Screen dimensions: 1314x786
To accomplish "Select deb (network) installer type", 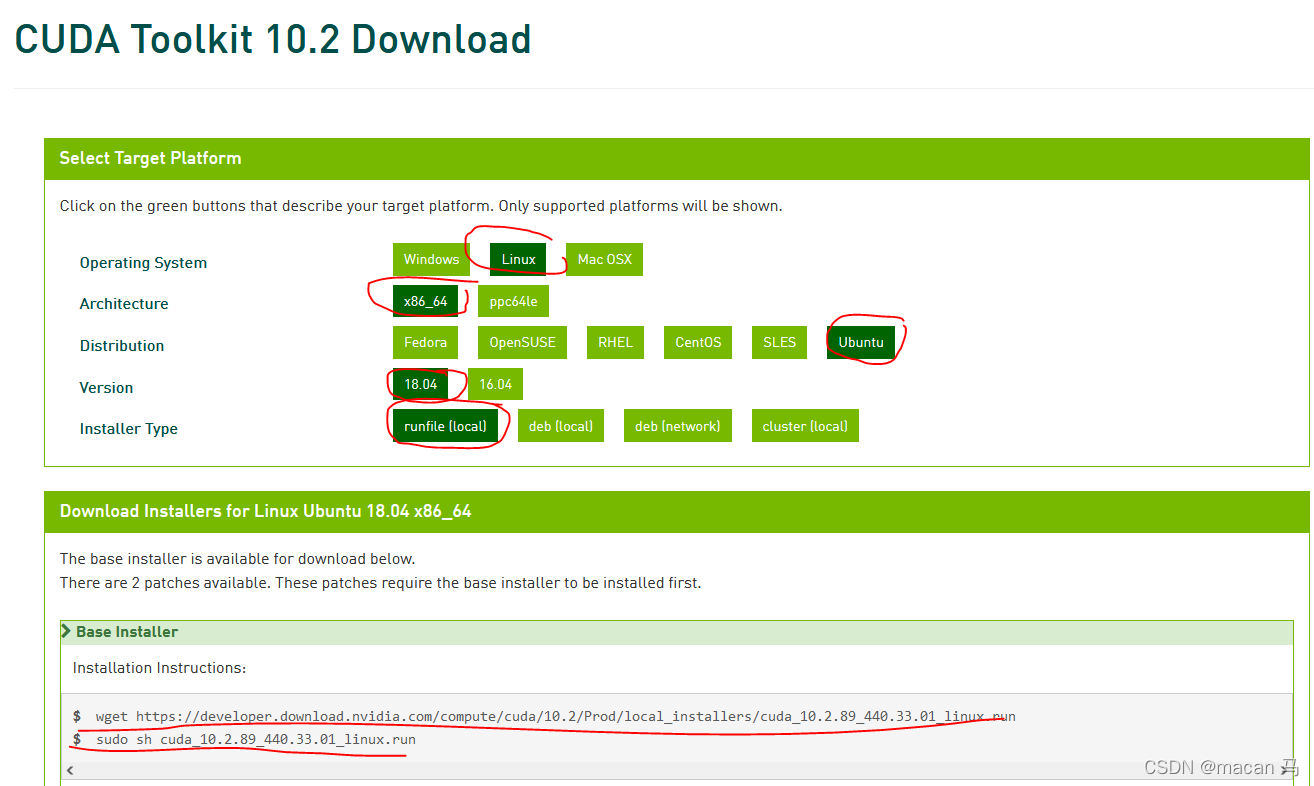I will [677, 426].
